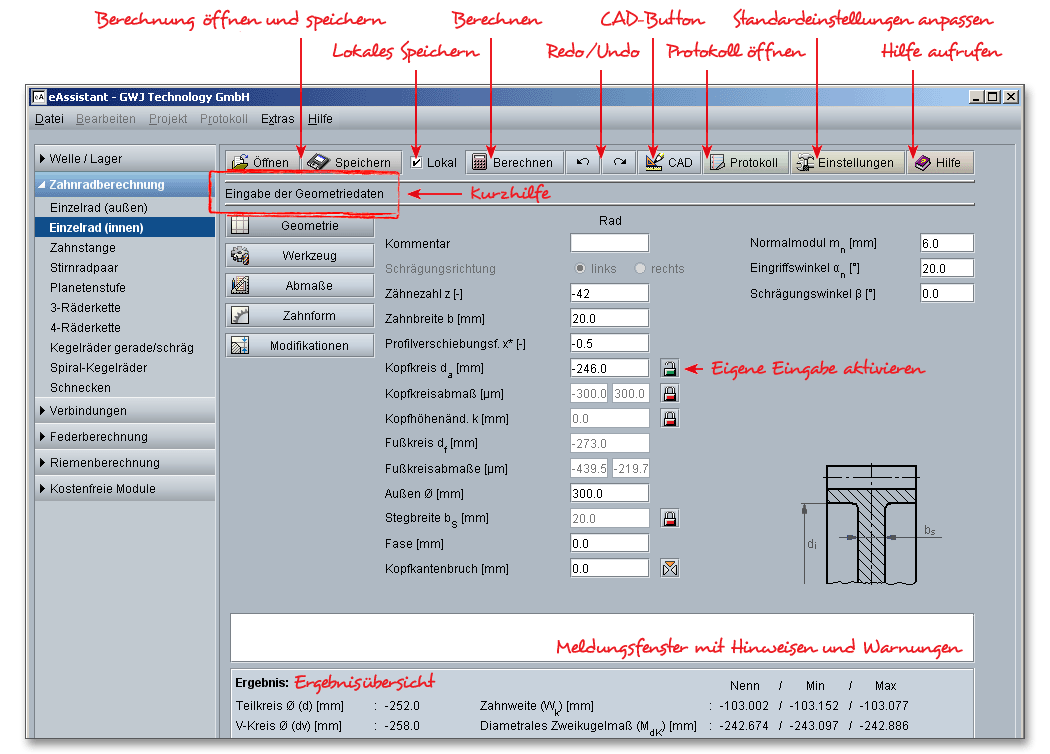The image size is (1050, 754).
Task: Expand the Federberechnung section
Action: tap(125, 437)
